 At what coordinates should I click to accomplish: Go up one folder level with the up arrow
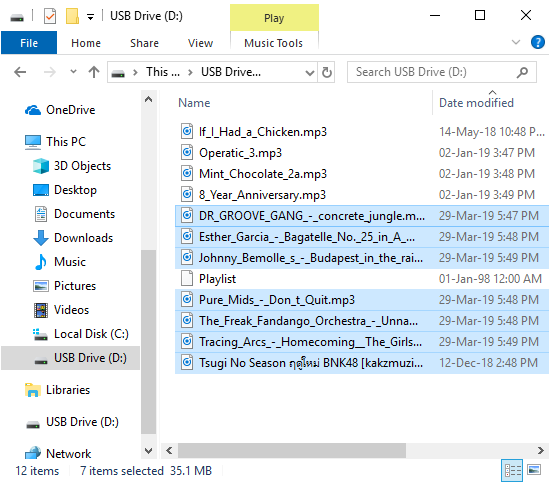click(x=94, y=72)
